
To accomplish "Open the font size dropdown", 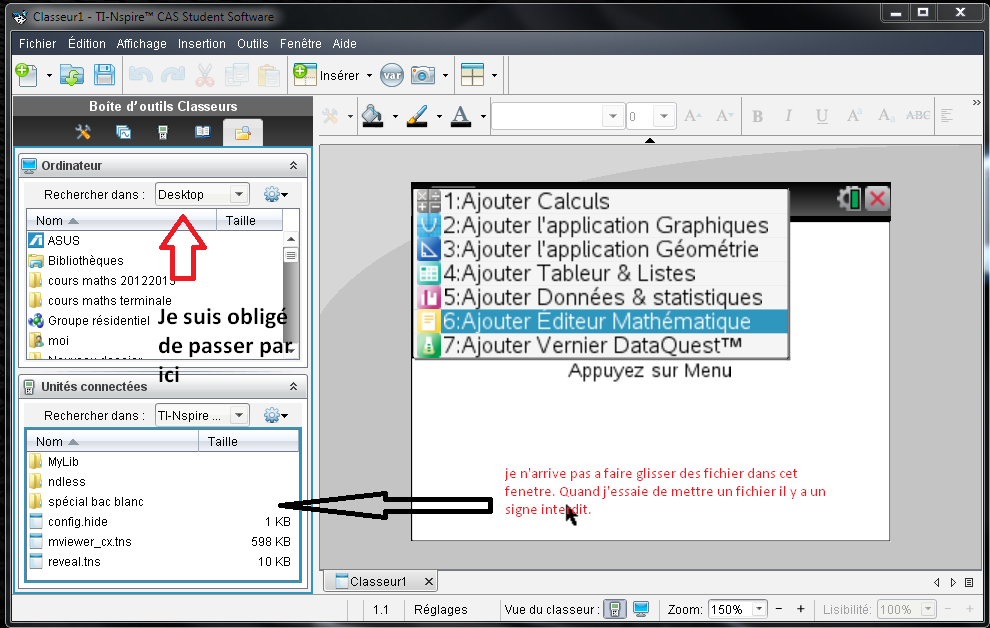I will click(664, 116).
